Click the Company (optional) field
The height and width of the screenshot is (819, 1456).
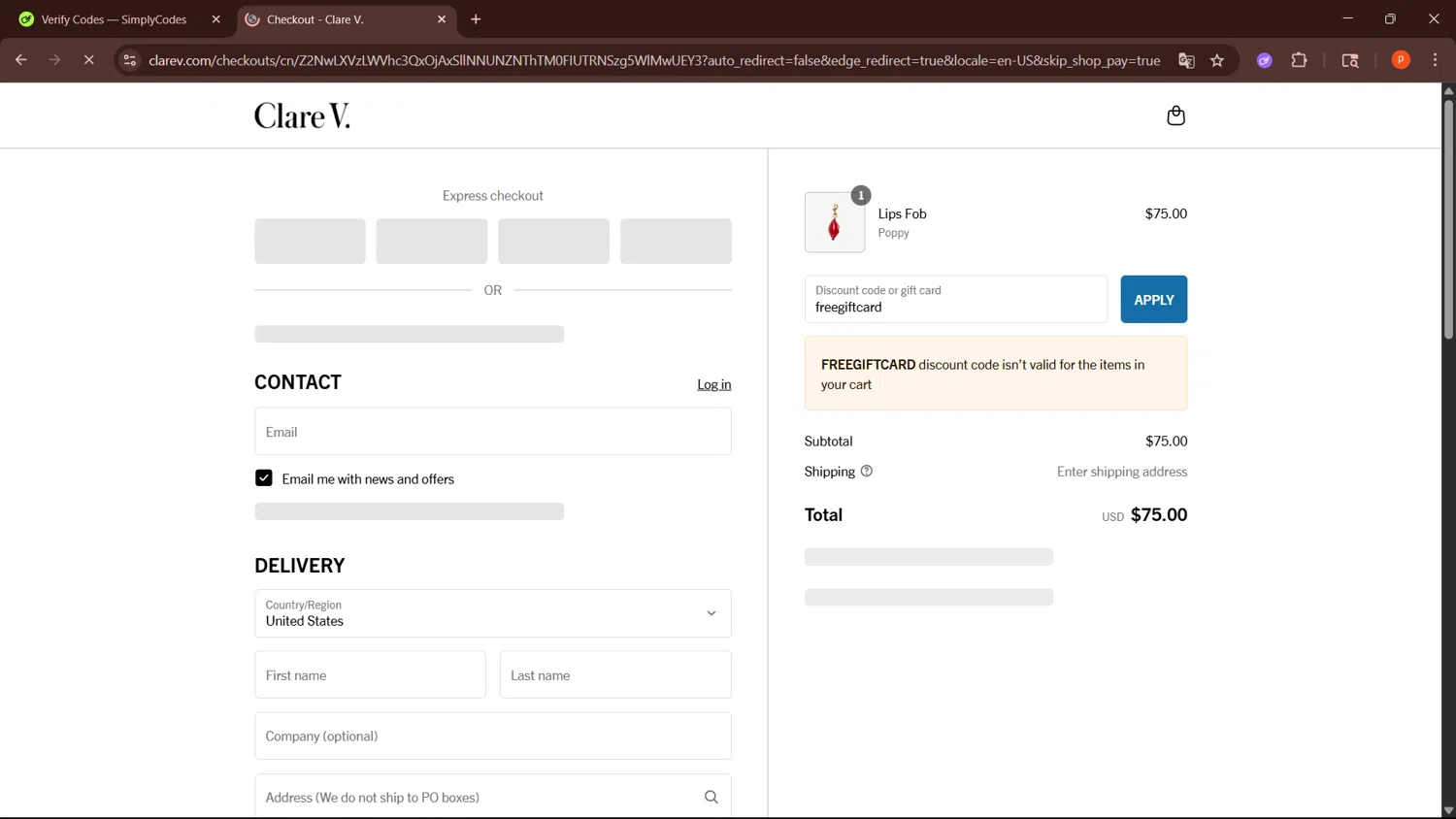click(493, 736)
